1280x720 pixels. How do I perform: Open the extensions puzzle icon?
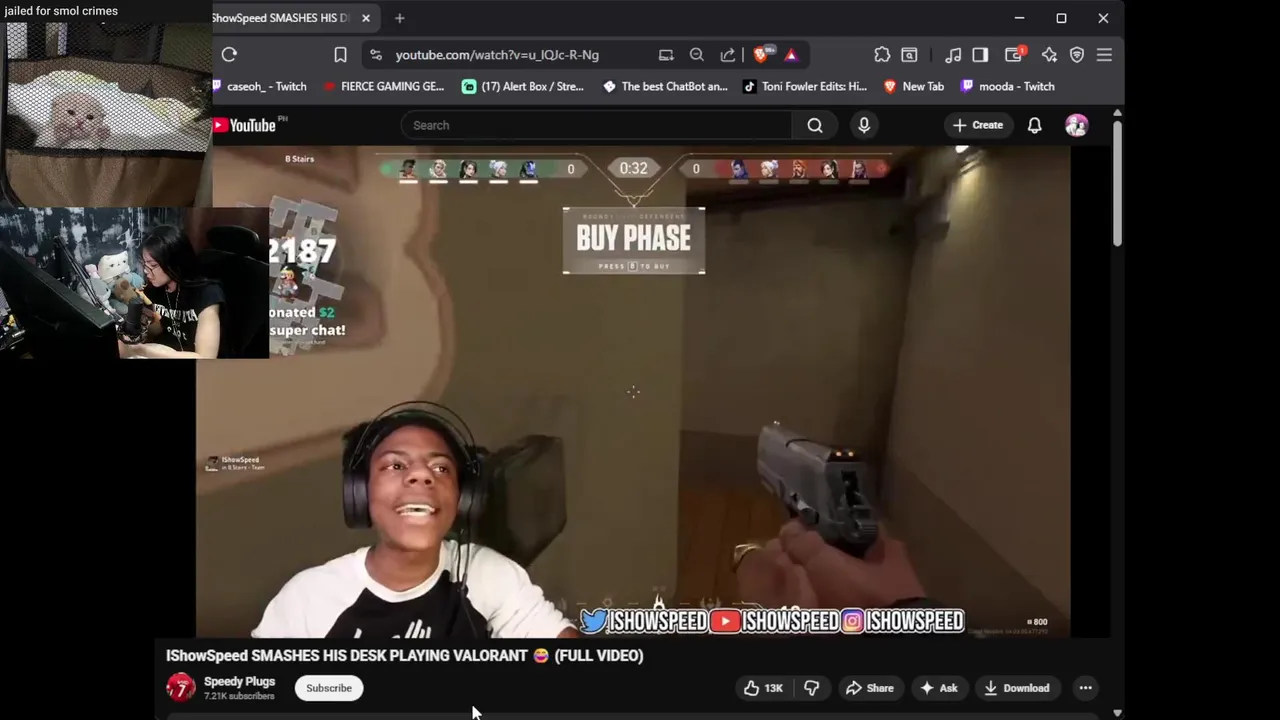click(882, 55)
